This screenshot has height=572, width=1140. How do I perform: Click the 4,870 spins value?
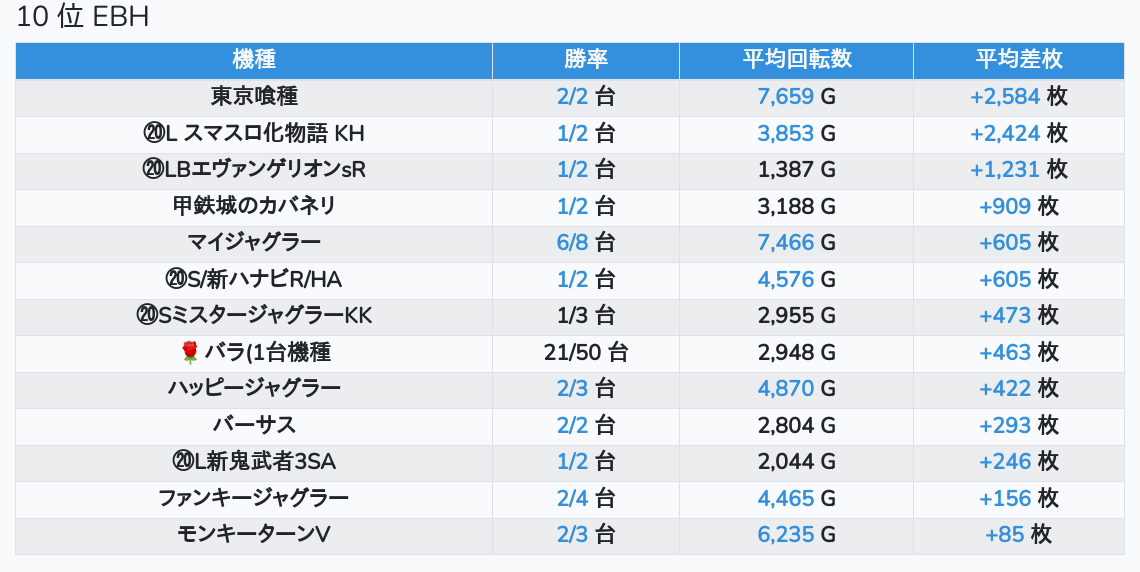(x=786, y=388)
